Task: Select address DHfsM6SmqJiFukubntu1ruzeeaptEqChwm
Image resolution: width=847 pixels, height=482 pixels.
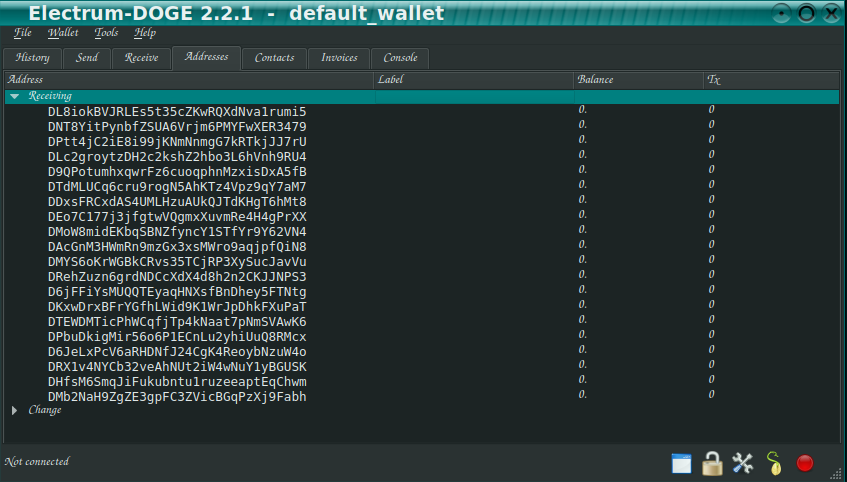Action: click(177, 382)
